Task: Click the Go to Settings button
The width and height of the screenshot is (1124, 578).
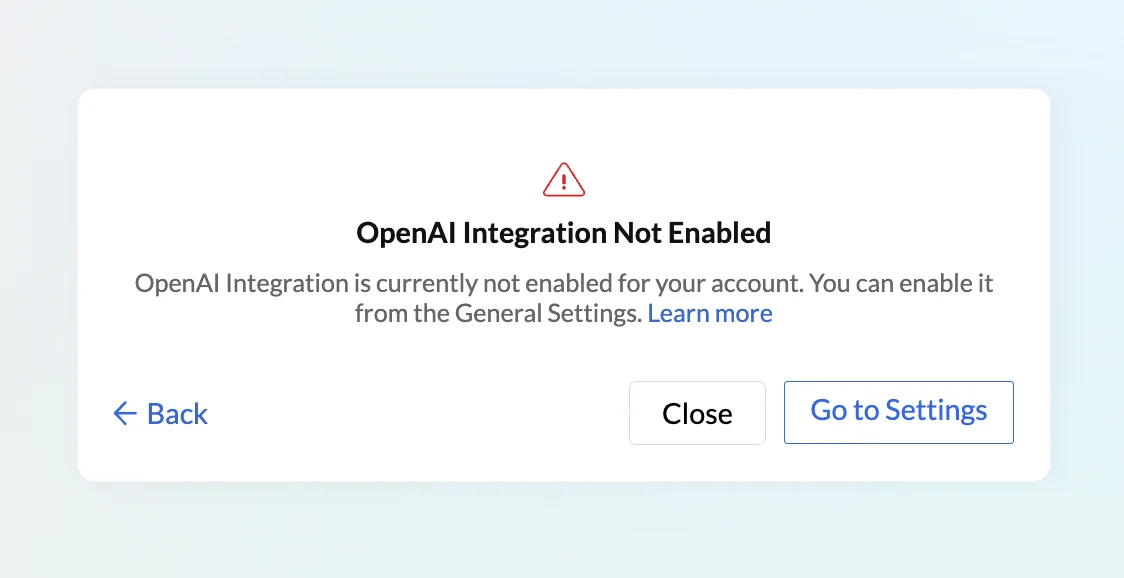Action: (x=899, y=412)
